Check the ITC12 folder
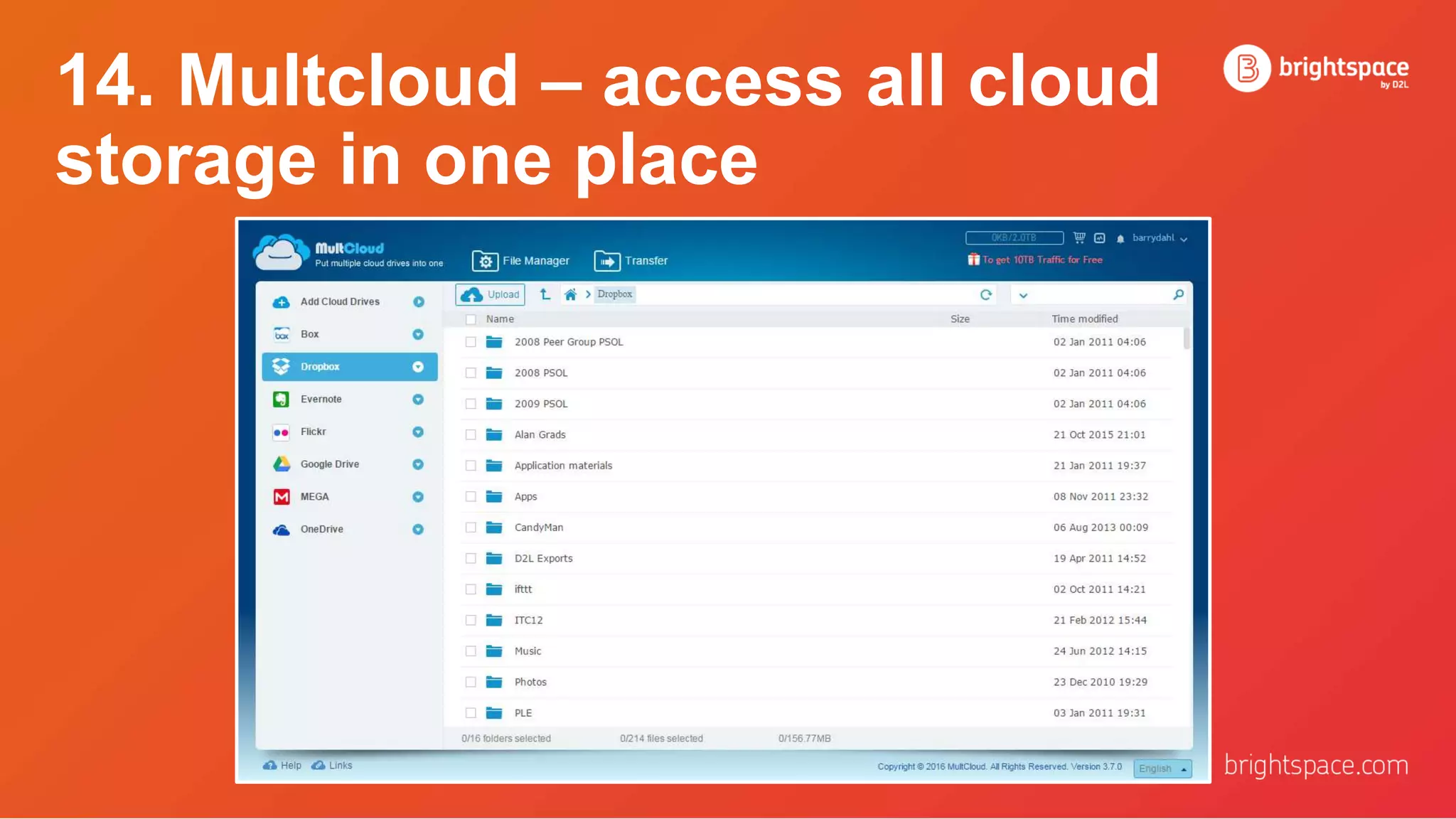The width and height of the screenshot is (1456, 819). coord(471,620)
